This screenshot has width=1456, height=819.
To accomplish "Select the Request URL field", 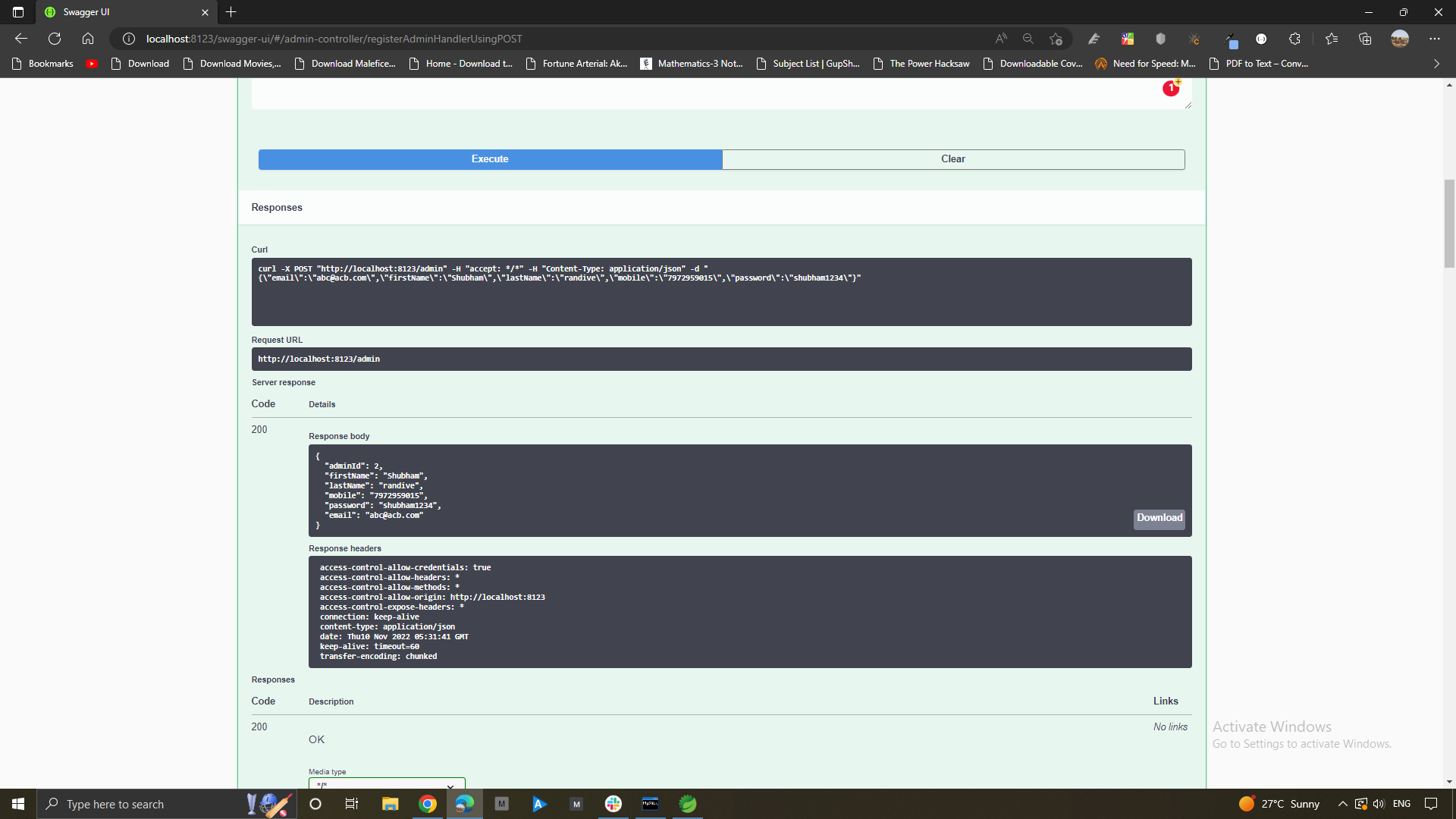I will 721,359.
